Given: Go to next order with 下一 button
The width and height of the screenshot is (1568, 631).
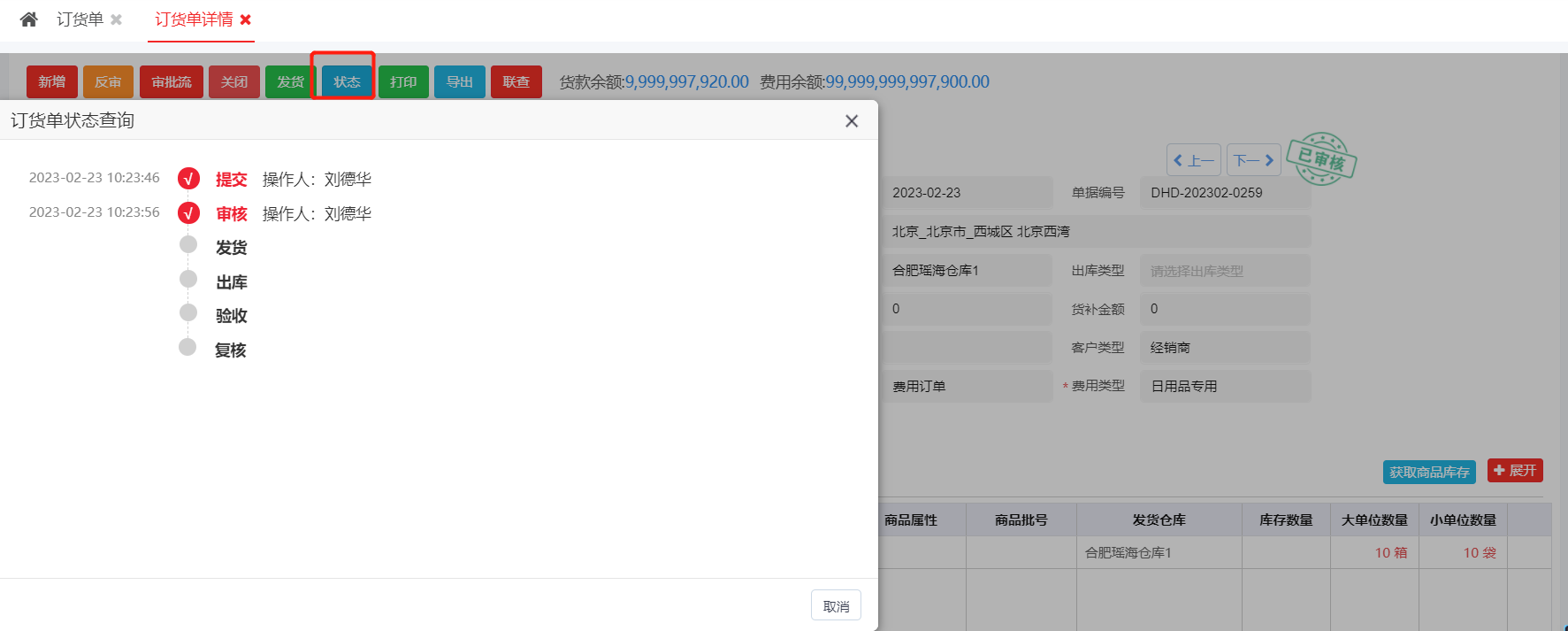Looking at the screenshot, I should (x=1253, y=160).
